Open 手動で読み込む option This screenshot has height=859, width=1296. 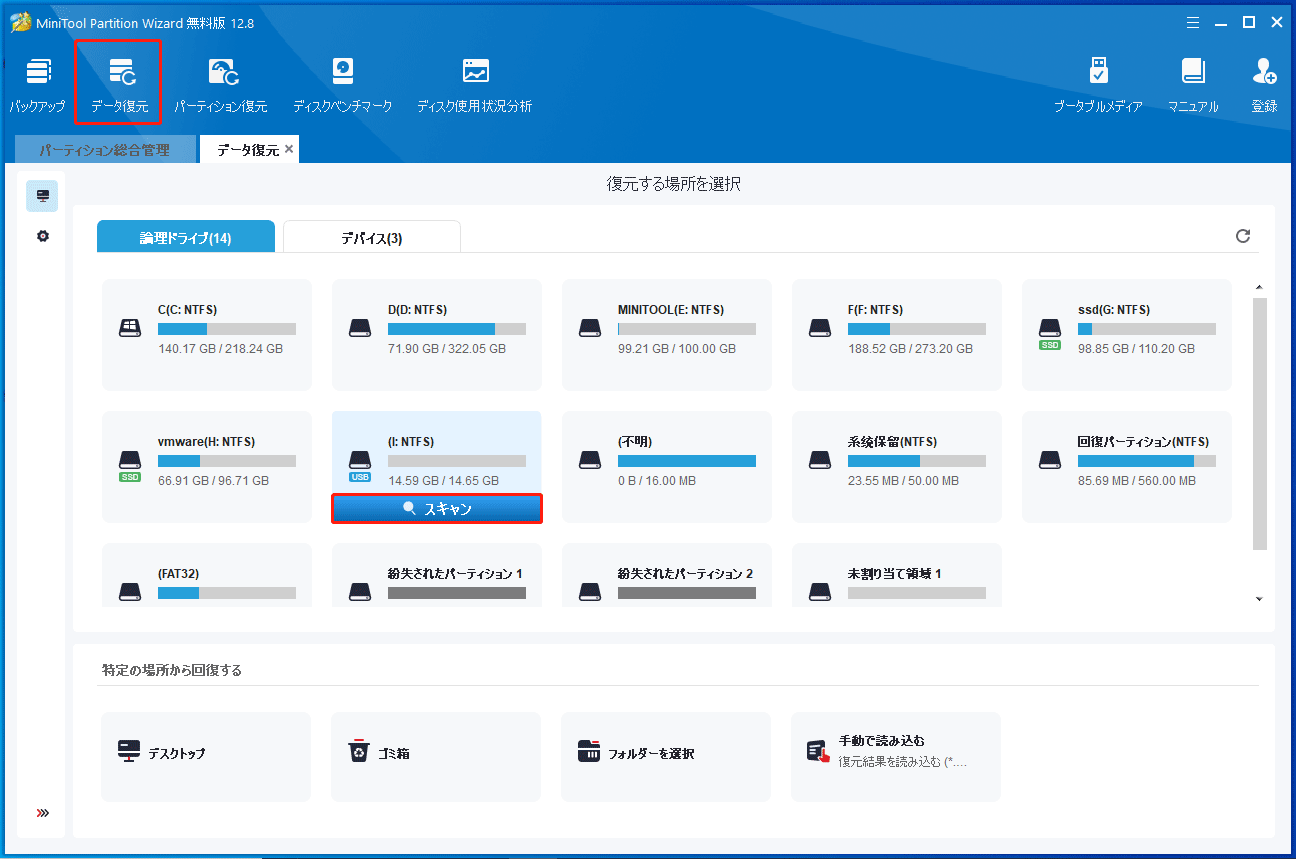(896, 757)
